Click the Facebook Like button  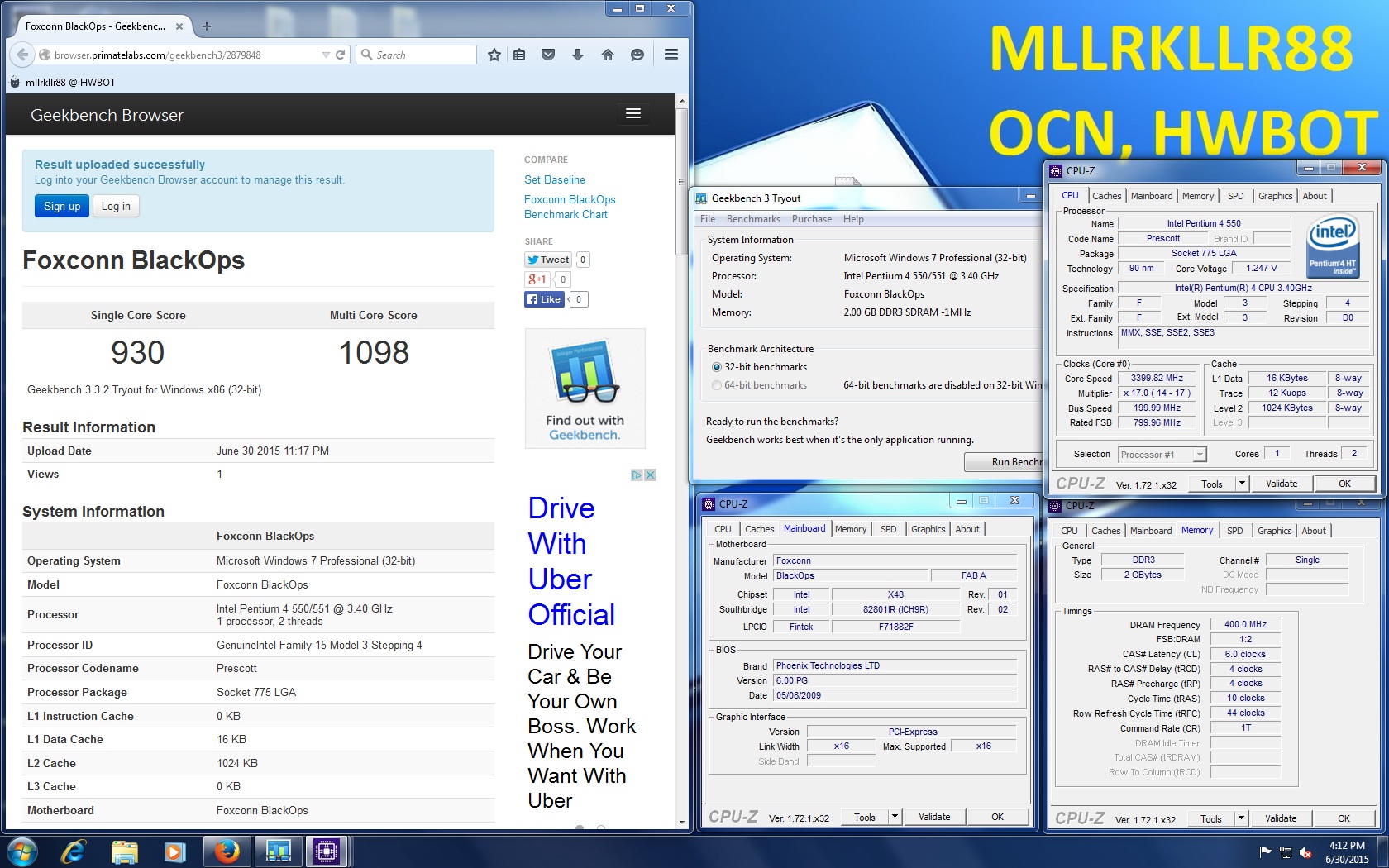pyautogui.click(x=544, y=299)
